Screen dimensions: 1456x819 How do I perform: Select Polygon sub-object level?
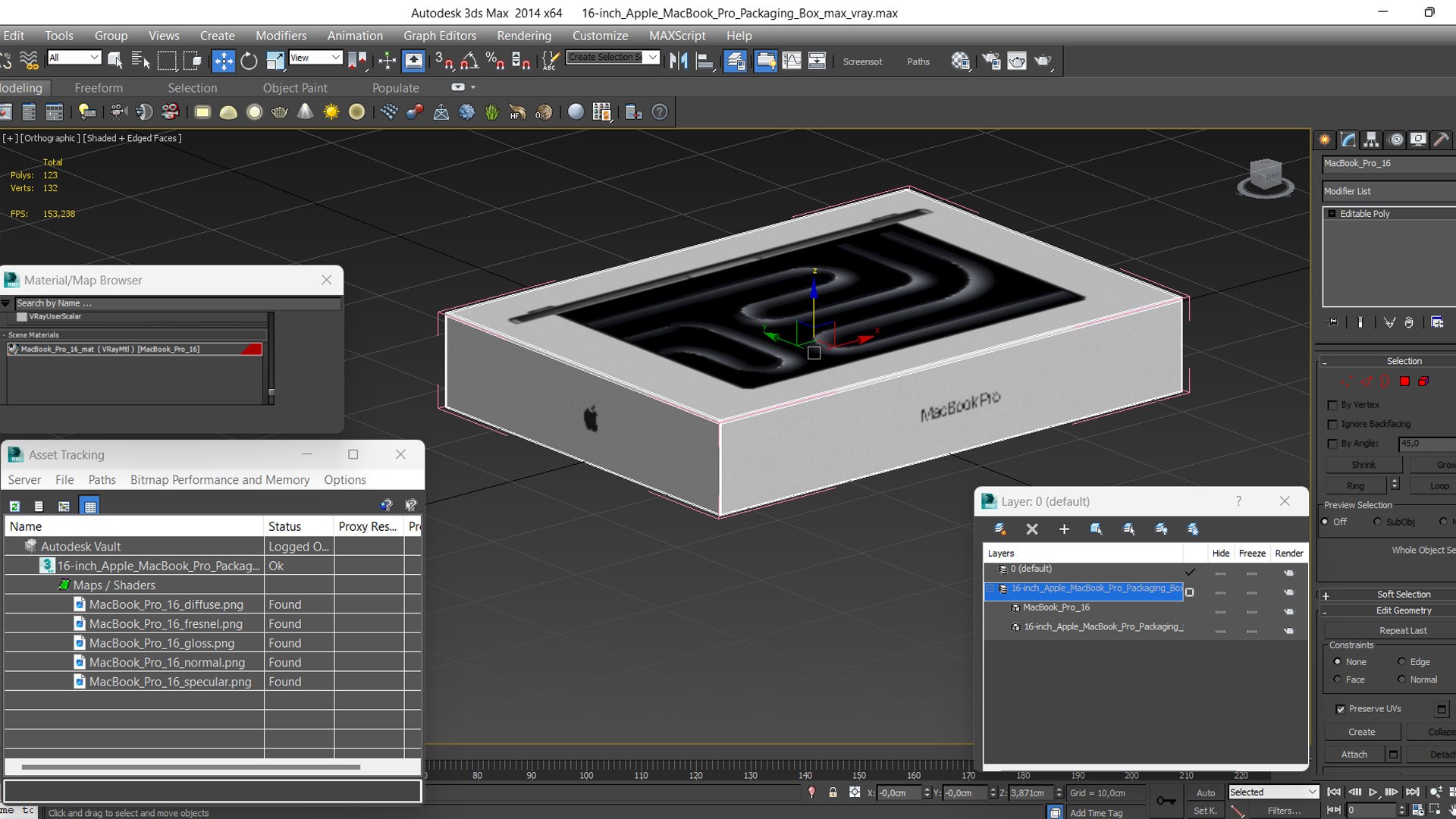coord(1404,381)
